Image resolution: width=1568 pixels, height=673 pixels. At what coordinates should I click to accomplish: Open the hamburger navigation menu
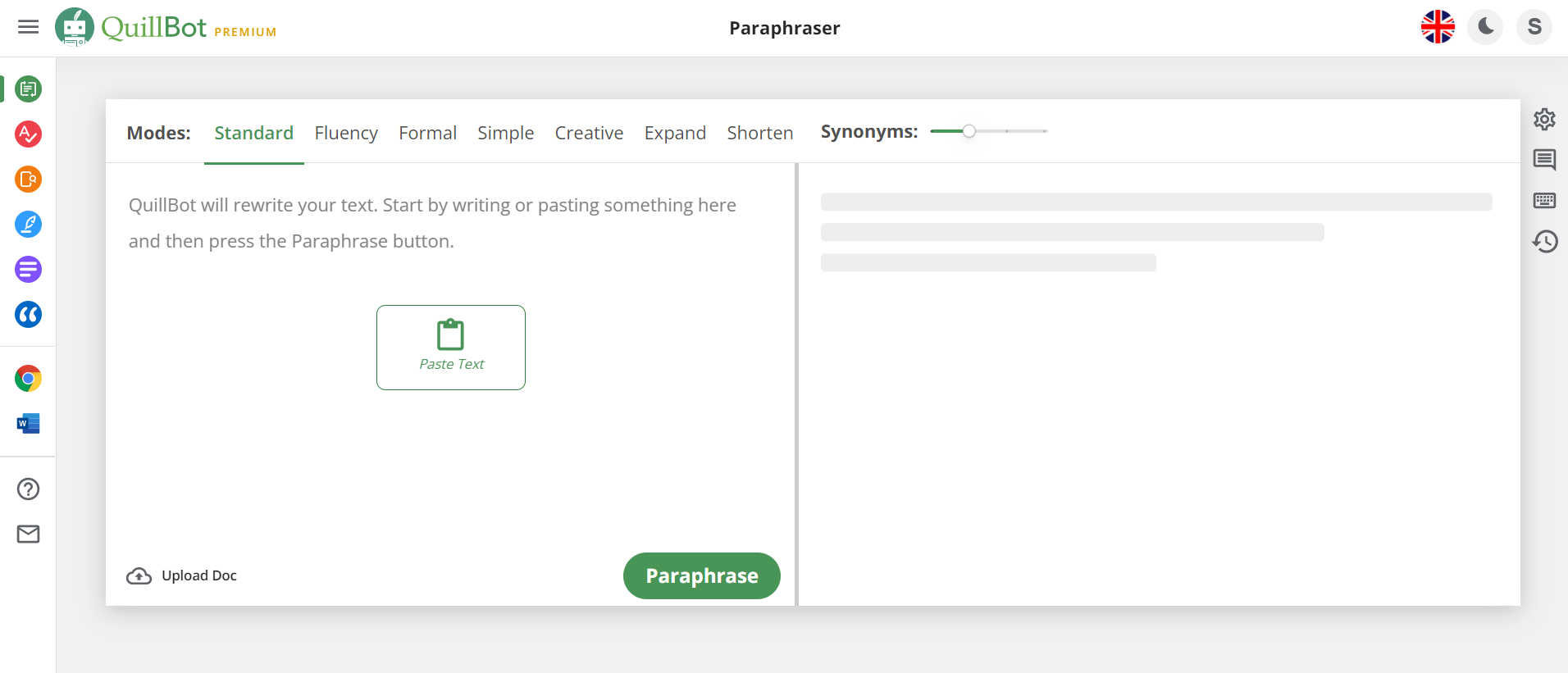tap(28, 27)
